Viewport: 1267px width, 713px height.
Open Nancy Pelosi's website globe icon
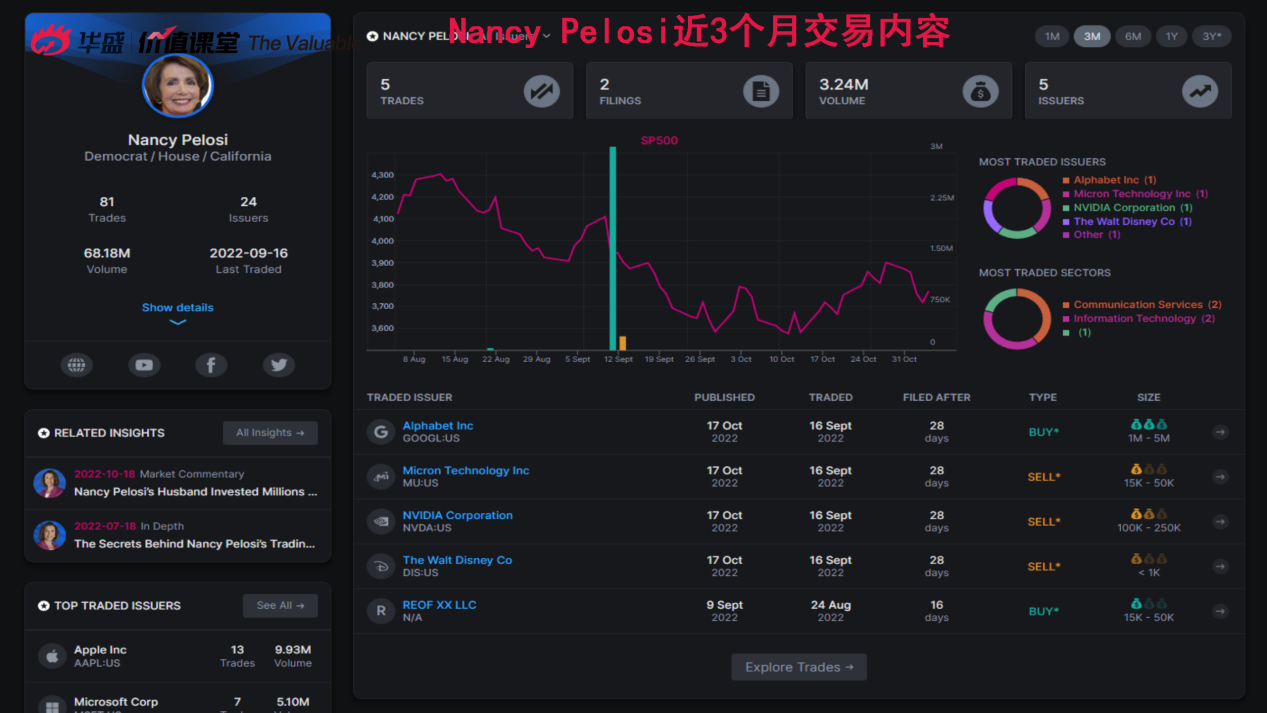point(76,365)
